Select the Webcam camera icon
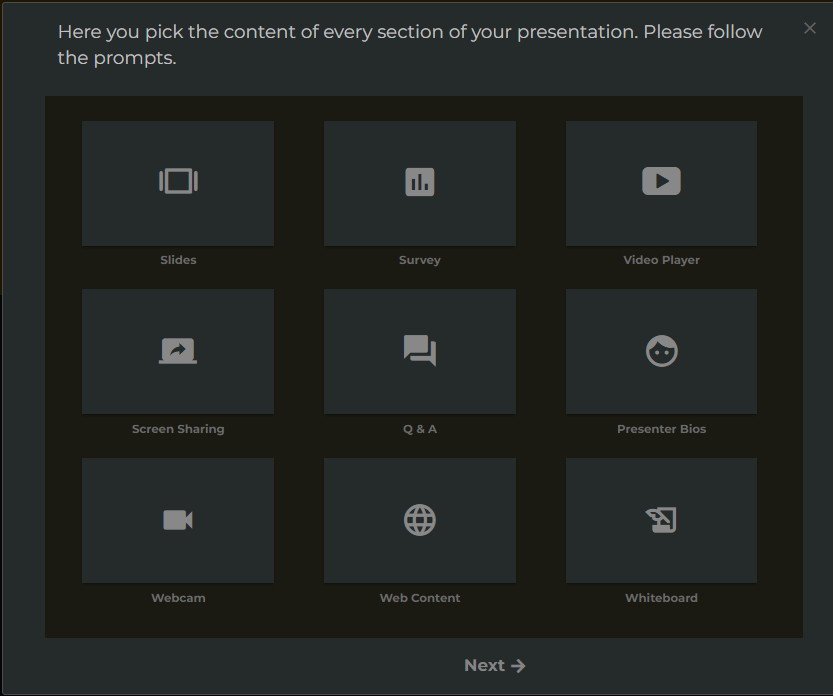 pyautogui.click(x=178, y=519)
